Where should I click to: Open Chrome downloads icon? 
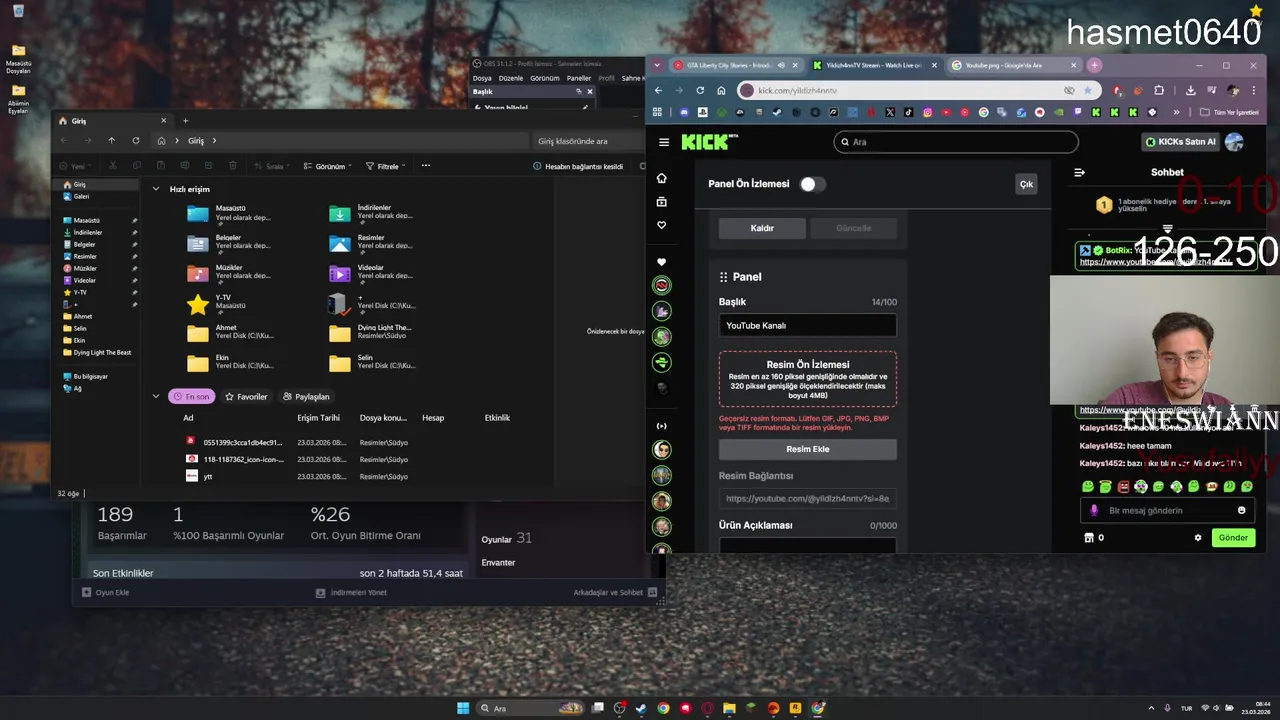(x=1190, y=90)
